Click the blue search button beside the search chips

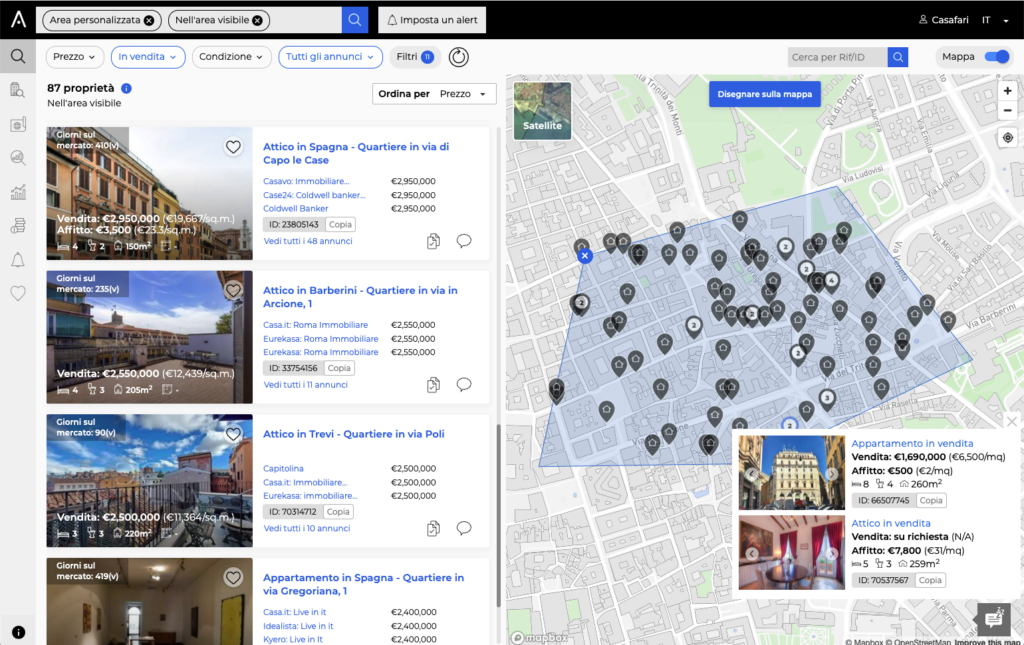click(x=355, y=20)
